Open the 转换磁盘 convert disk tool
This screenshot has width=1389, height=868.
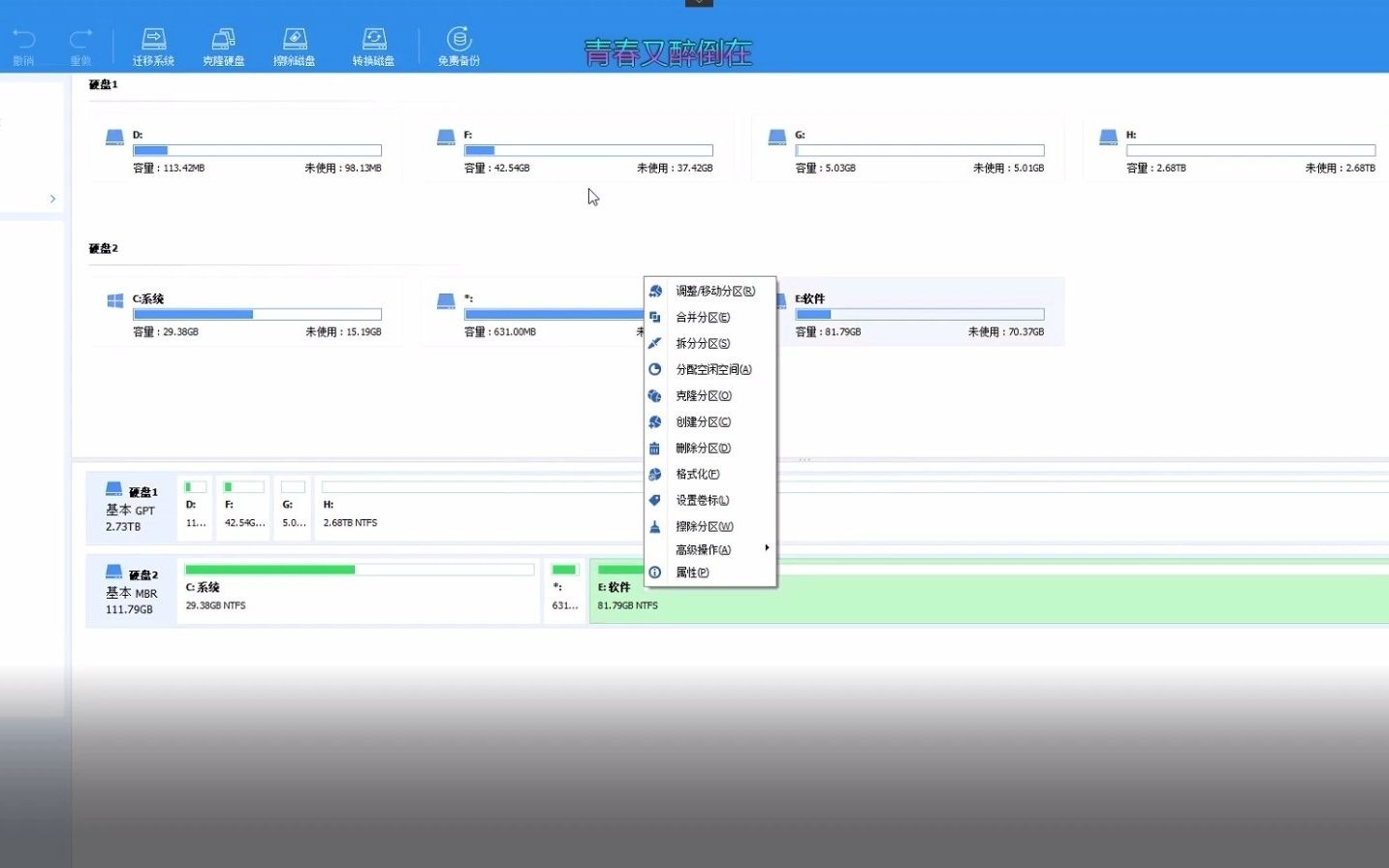pyautogui.click(x=373, y=46)
